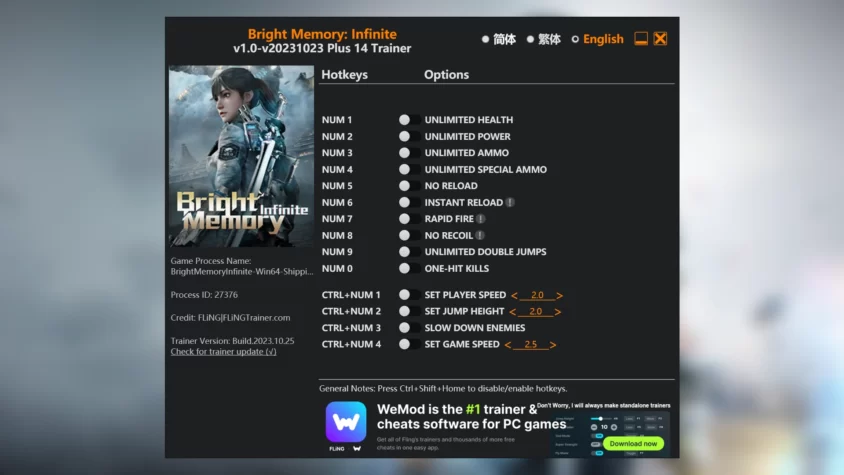Click Trainer Version build text
The image size is (844, 475).
click(x=233, y=341)
